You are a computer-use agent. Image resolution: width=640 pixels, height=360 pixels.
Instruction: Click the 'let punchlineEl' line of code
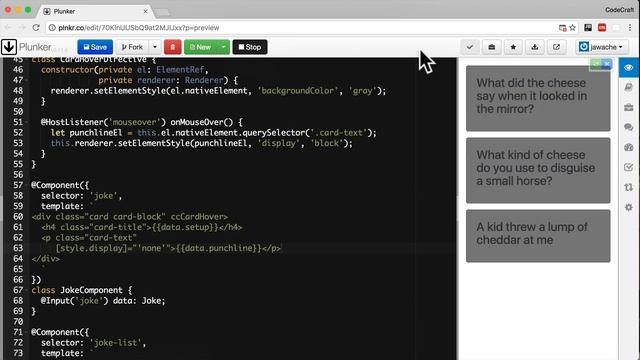pyautogui.click(x=213, y=133)
